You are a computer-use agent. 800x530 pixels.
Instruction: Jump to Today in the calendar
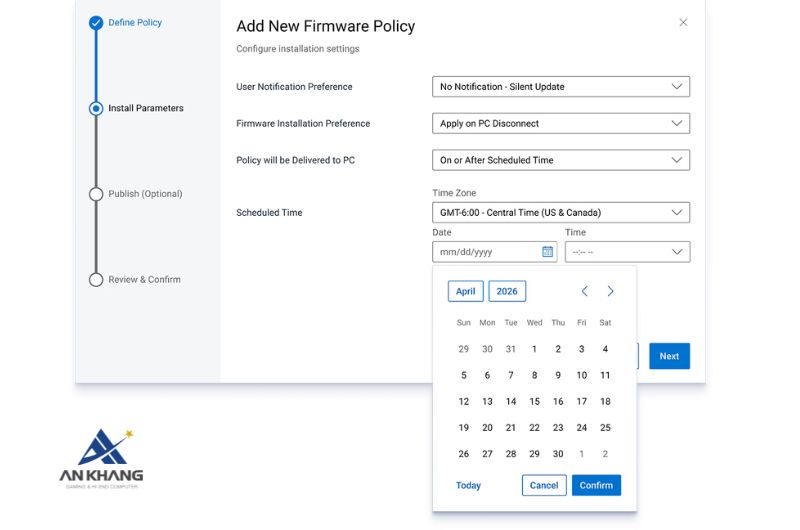coord(468,485)
